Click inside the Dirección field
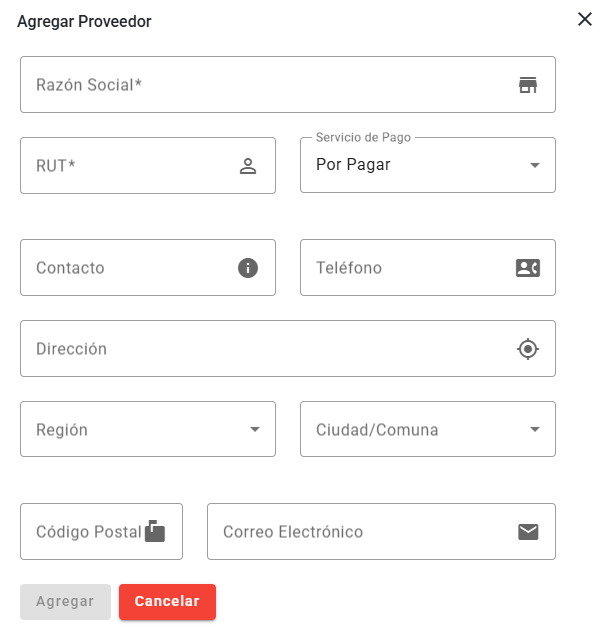The width and height of the screenshot is (600, 630). 260,349
